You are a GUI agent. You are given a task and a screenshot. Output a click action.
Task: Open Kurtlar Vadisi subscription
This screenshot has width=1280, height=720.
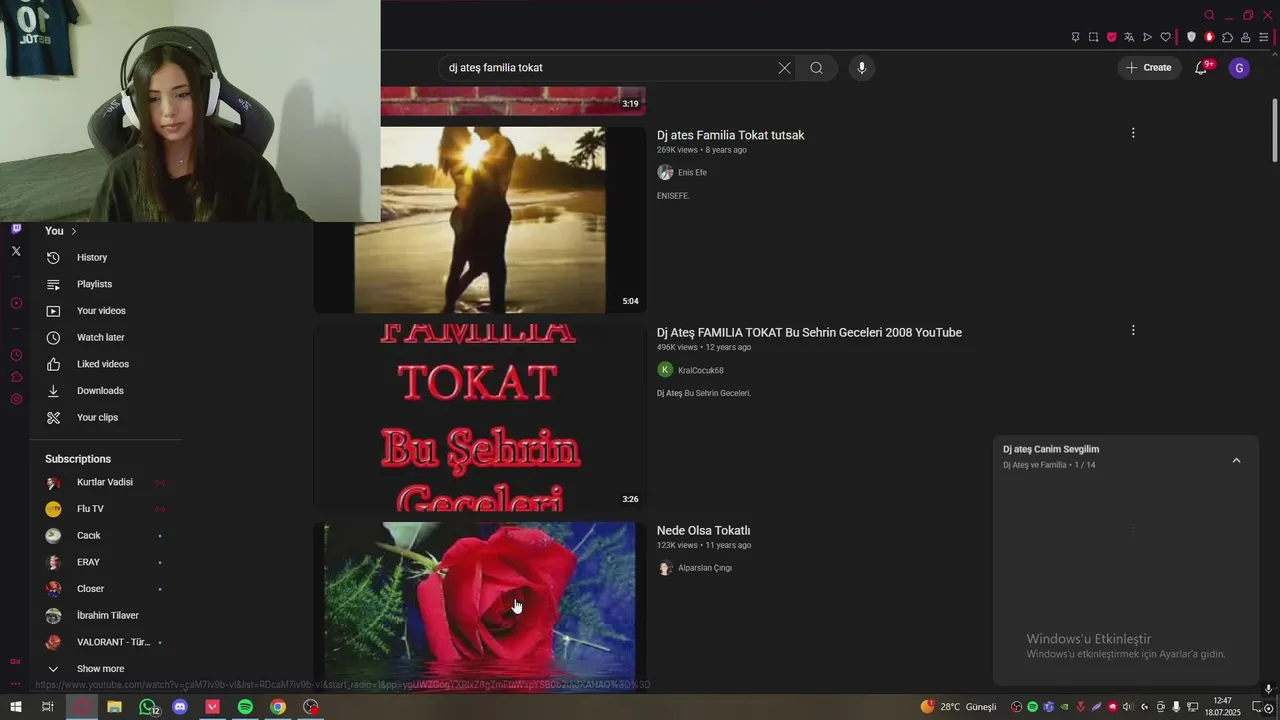[105, 482]
